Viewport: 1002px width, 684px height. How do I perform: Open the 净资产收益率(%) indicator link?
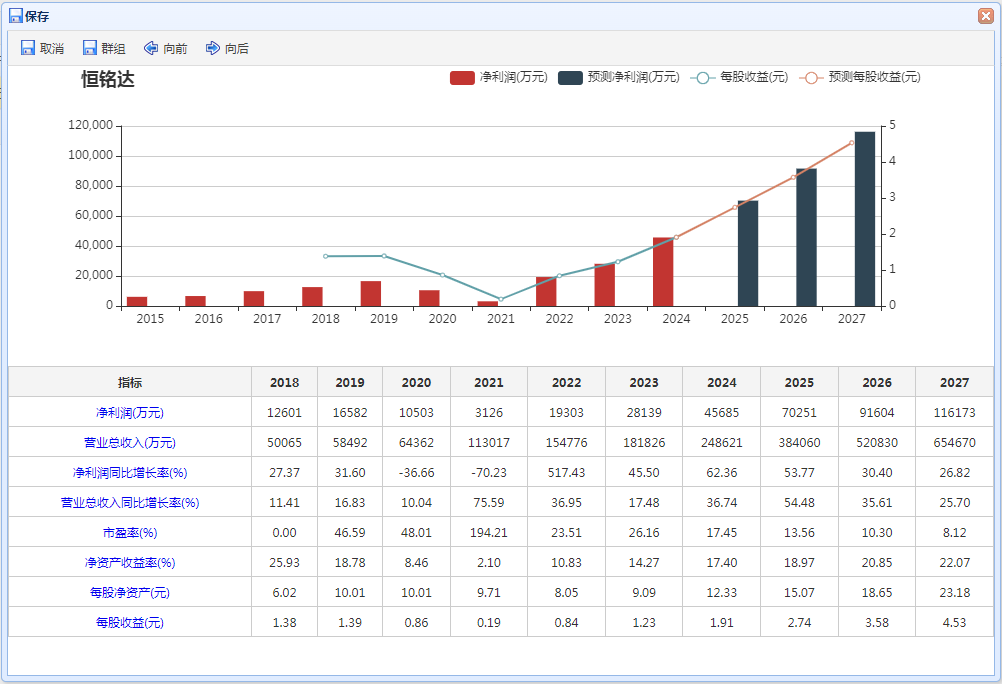pyautogui.click(x=130, y=563)
